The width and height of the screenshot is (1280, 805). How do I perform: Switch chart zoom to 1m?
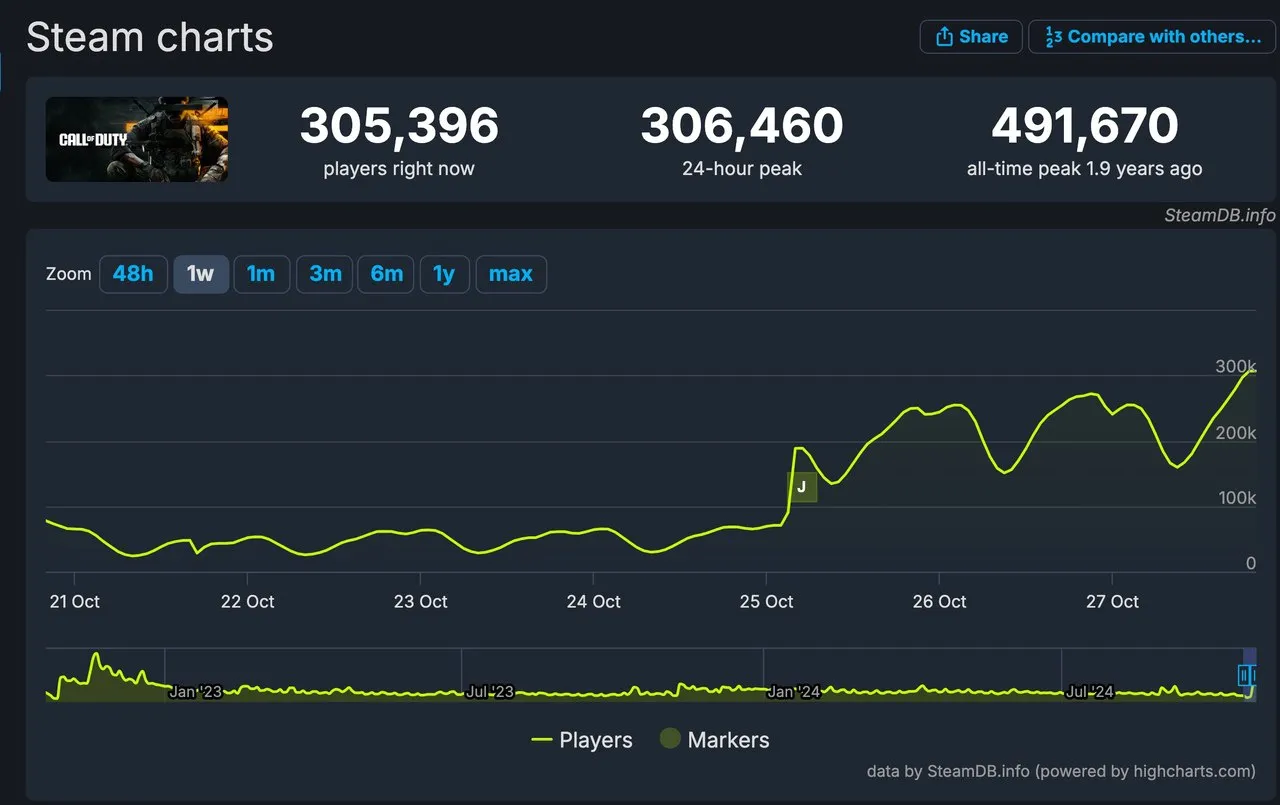click(261, 274)
